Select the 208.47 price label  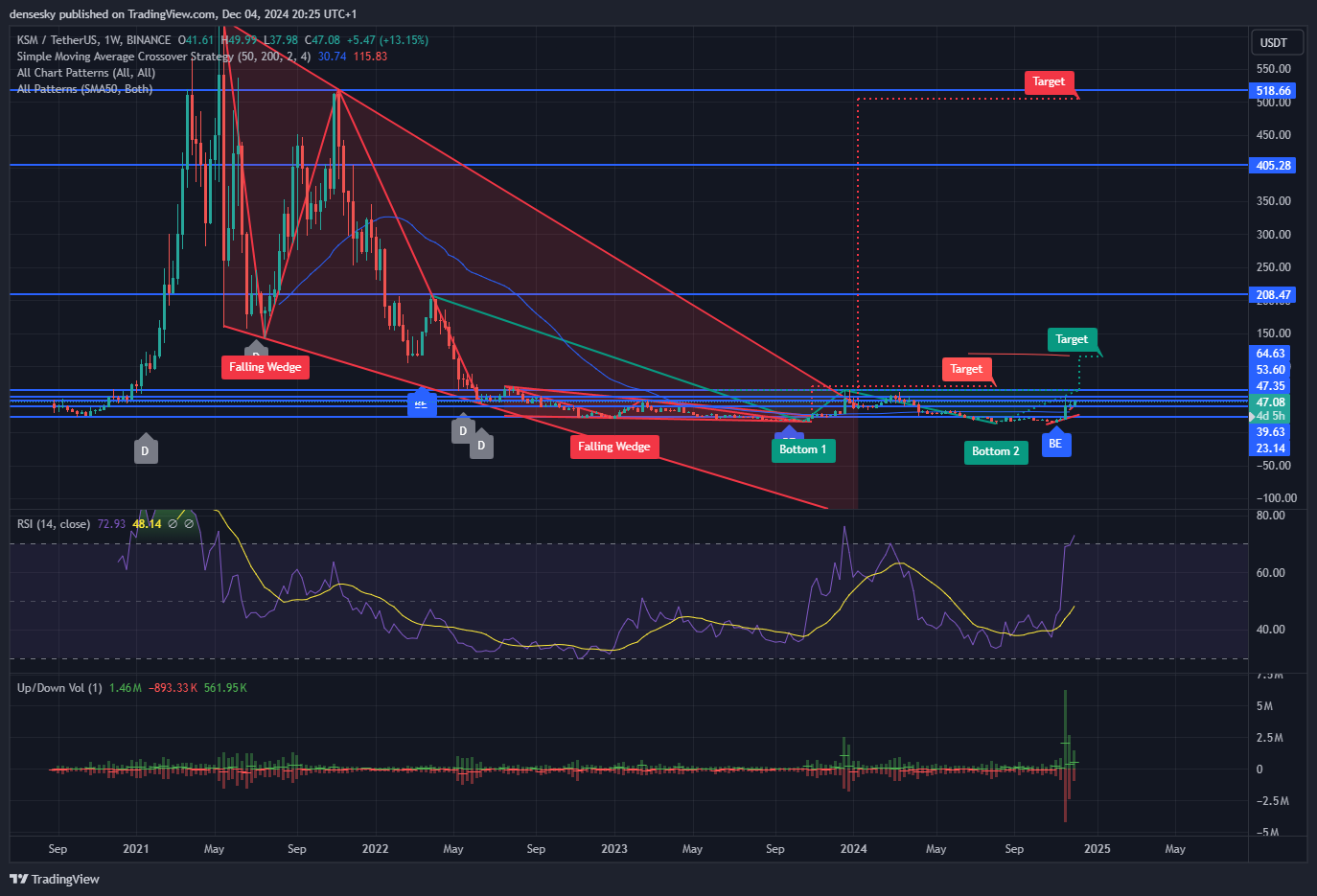pos(1274,295)
